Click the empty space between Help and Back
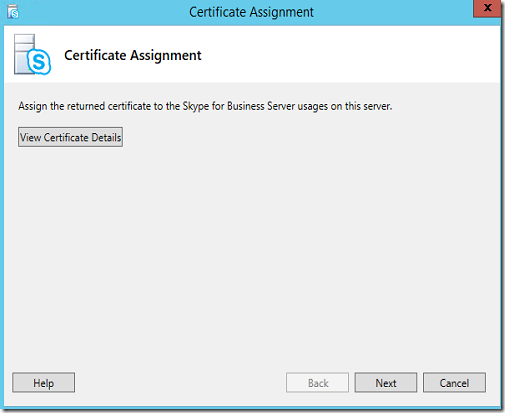 [x=180, y=383]
